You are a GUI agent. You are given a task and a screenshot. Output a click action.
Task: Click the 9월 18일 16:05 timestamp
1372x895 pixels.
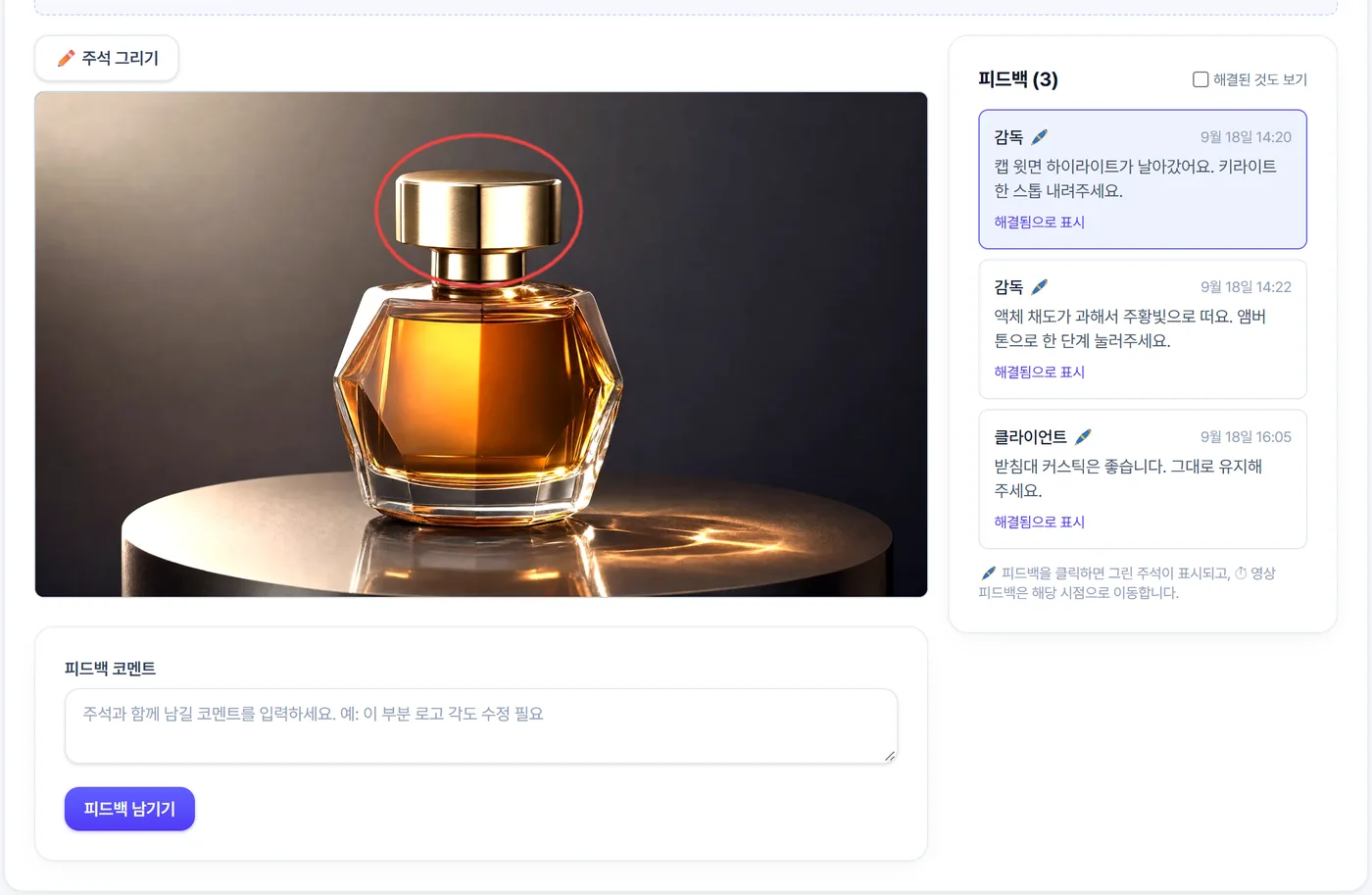tap(1246, 437)
